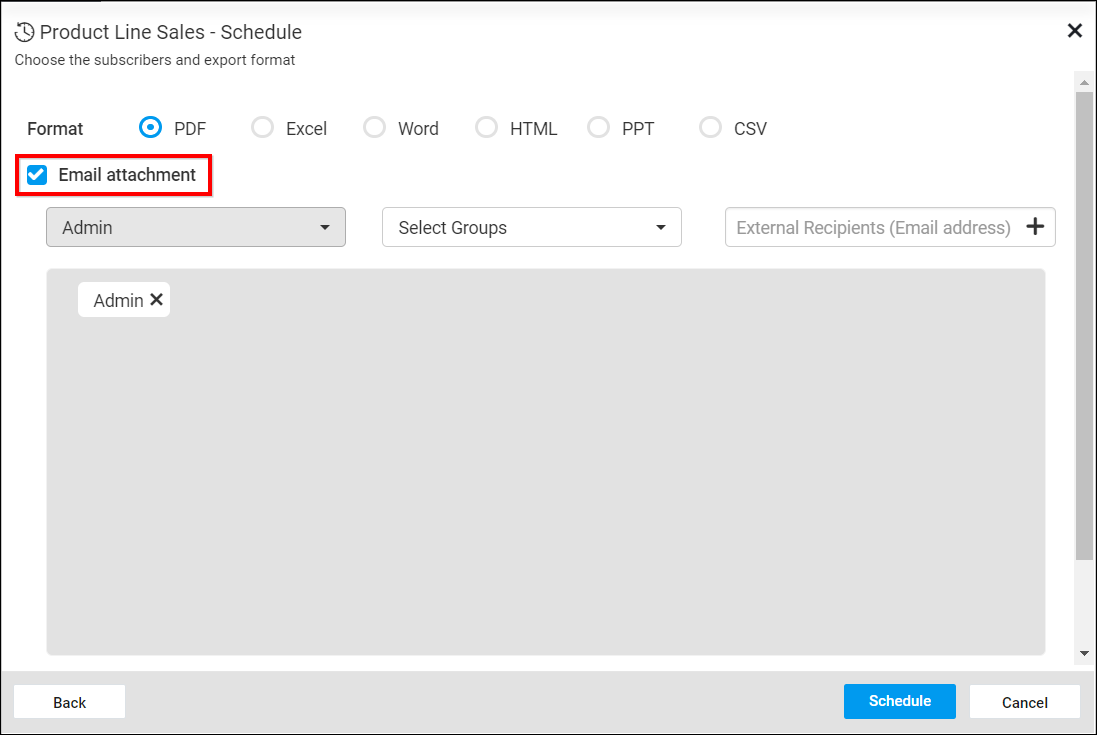Pick the PPT format radio button
This screenshot has height=735, width=1097.
tap(598, 127)
